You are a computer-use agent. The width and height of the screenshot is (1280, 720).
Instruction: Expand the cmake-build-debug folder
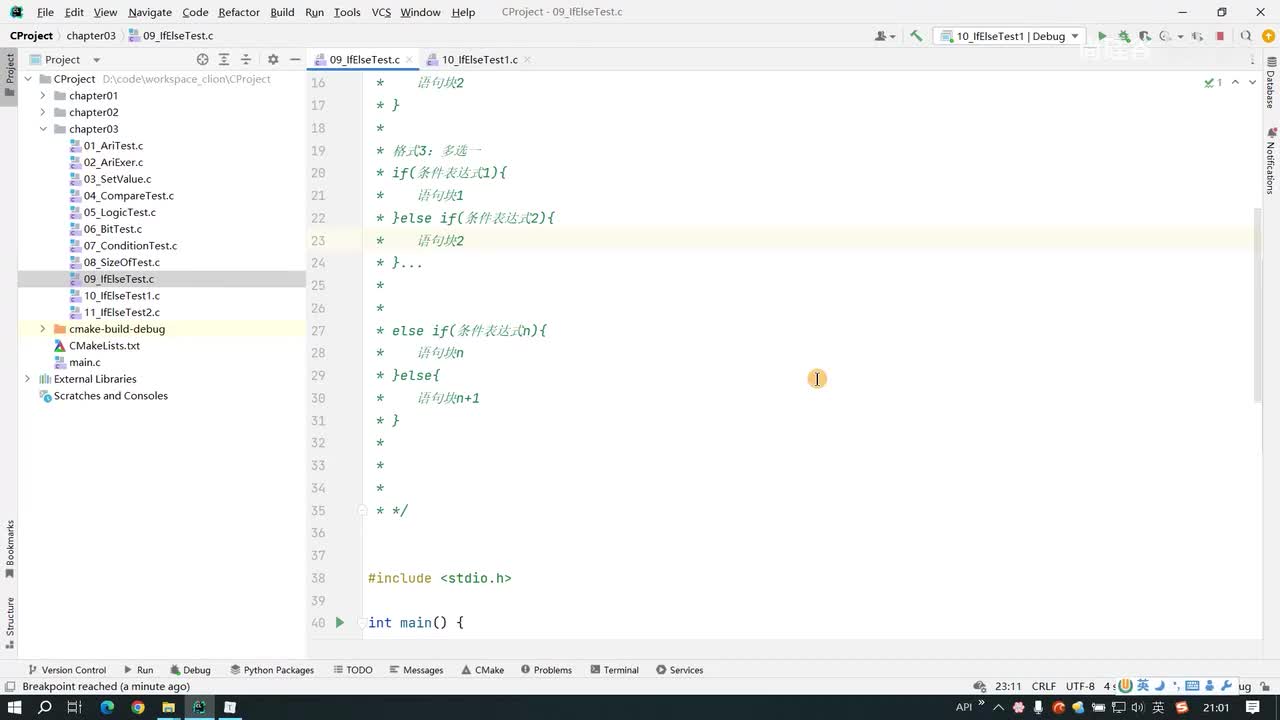tap(43, 329)
